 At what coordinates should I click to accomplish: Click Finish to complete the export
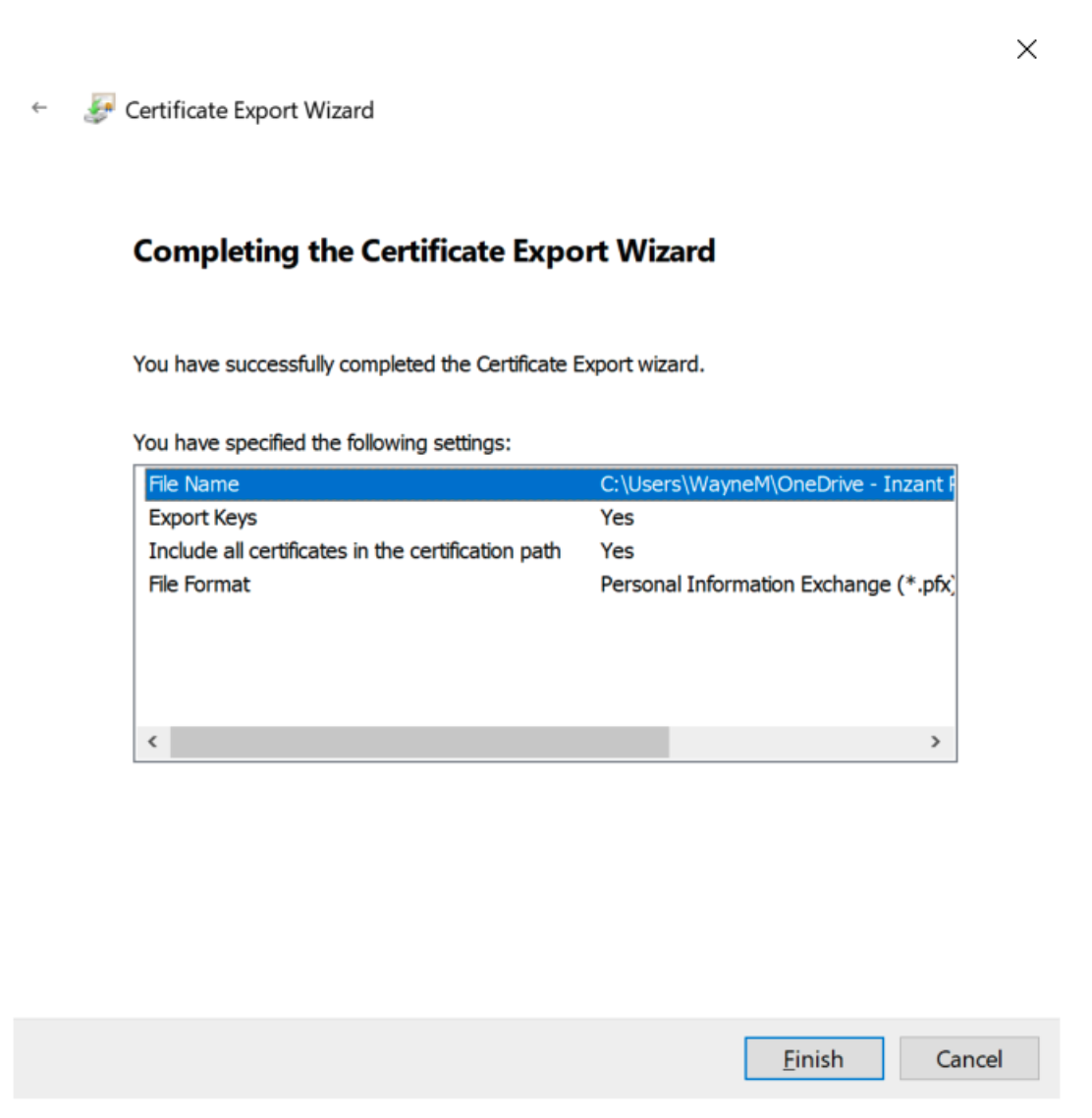[814, 1058]
